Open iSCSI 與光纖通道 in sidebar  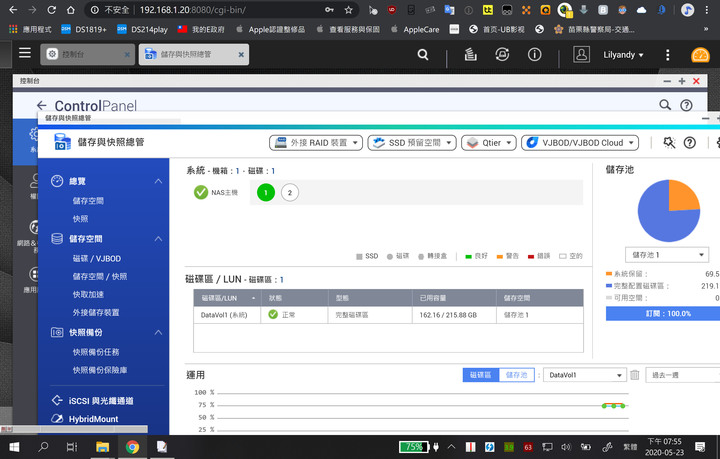point(92,401)
